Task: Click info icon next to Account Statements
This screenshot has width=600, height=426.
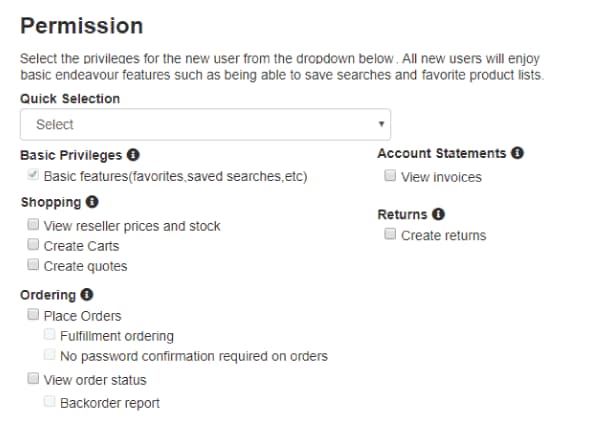Action: coord(518,153)
